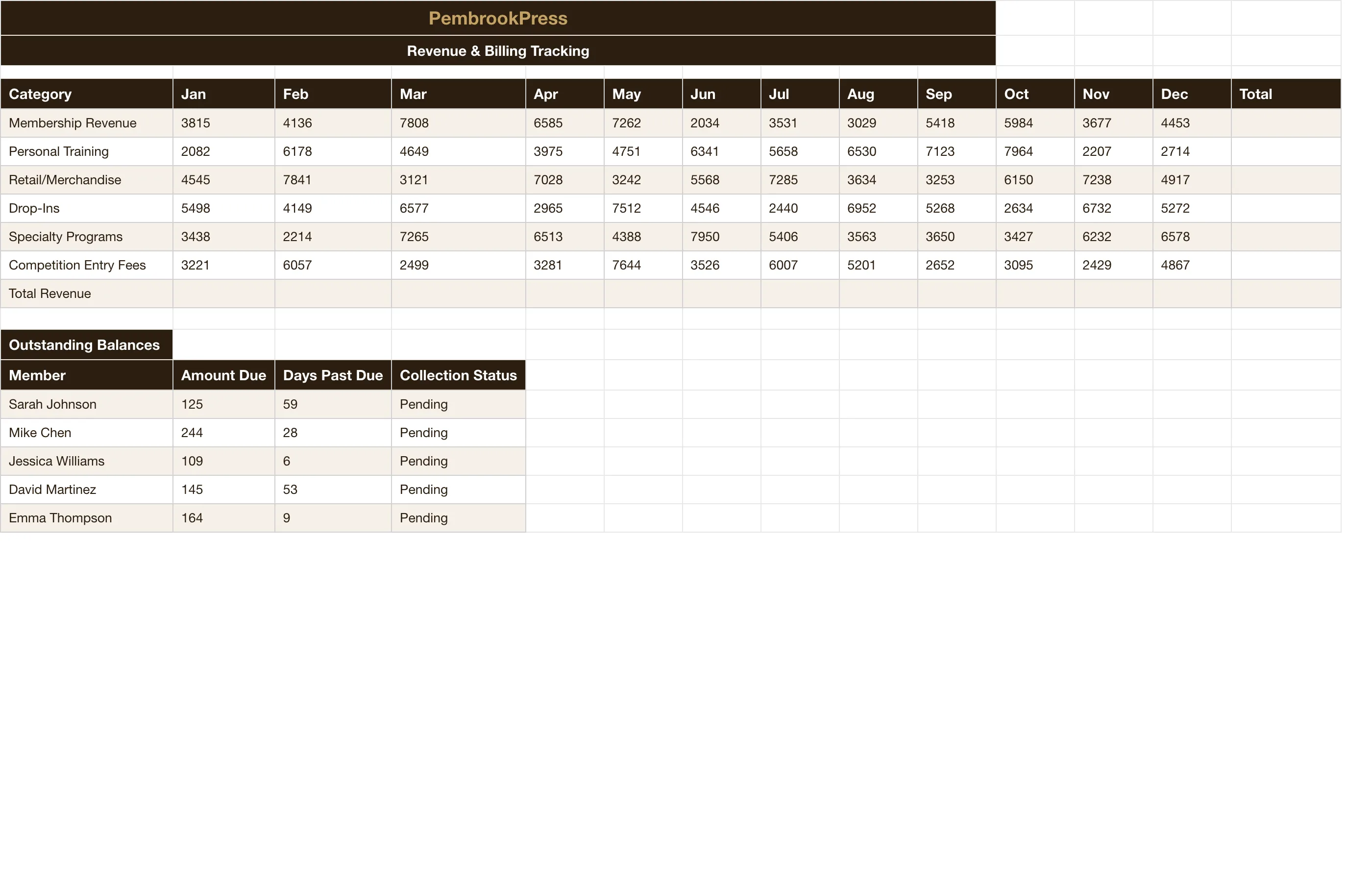Select the PembrookPress title cell
Viewport: 1372px width, 882px height.
pos(498,18)
